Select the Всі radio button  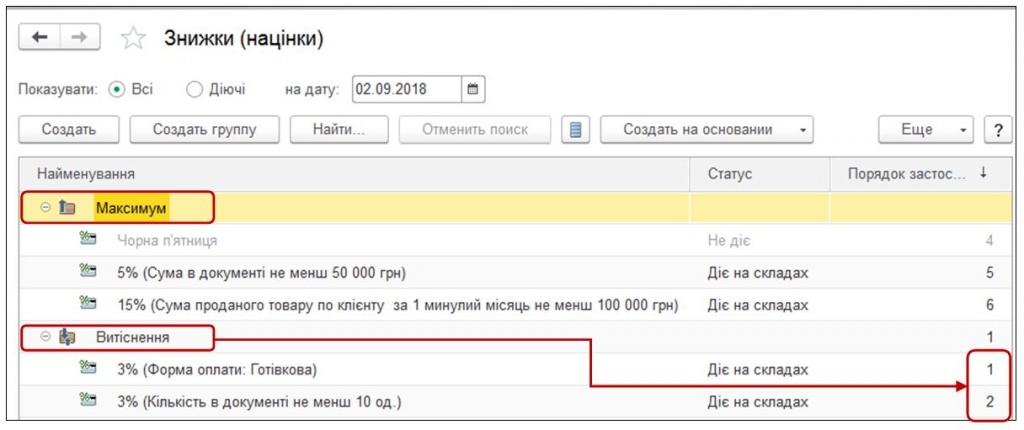[x=116, y=89]
